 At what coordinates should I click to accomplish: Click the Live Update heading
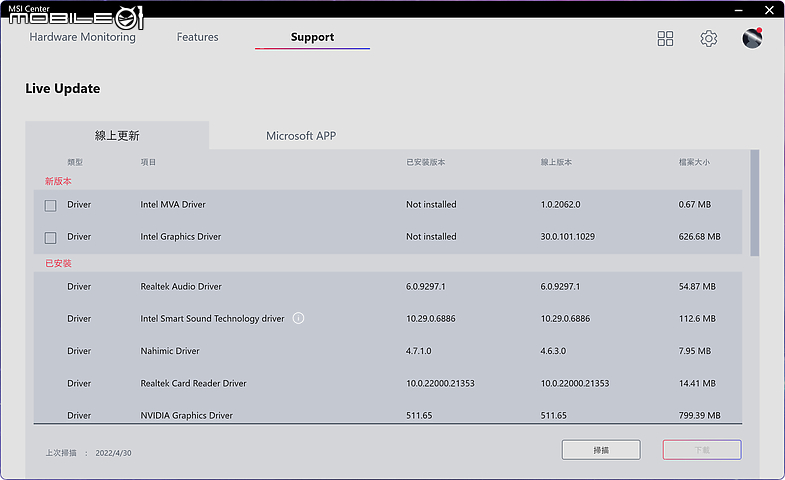coord(63,89)
